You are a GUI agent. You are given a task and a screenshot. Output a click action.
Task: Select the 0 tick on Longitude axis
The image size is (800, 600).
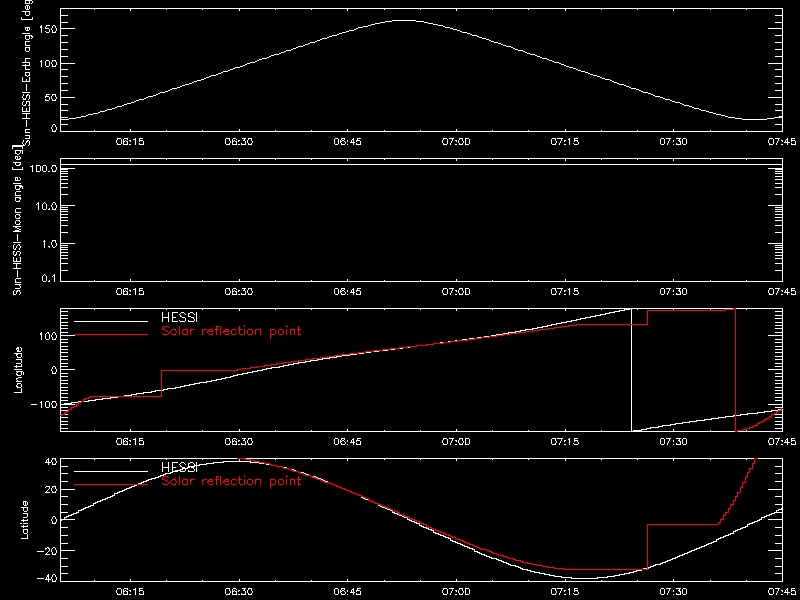tap(54, 370)
